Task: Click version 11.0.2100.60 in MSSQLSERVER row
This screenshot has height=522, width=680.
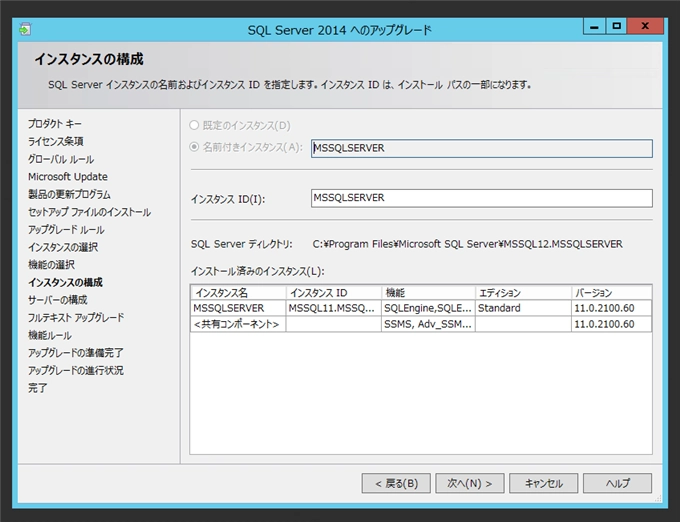Action: click(x=611, y=308)
